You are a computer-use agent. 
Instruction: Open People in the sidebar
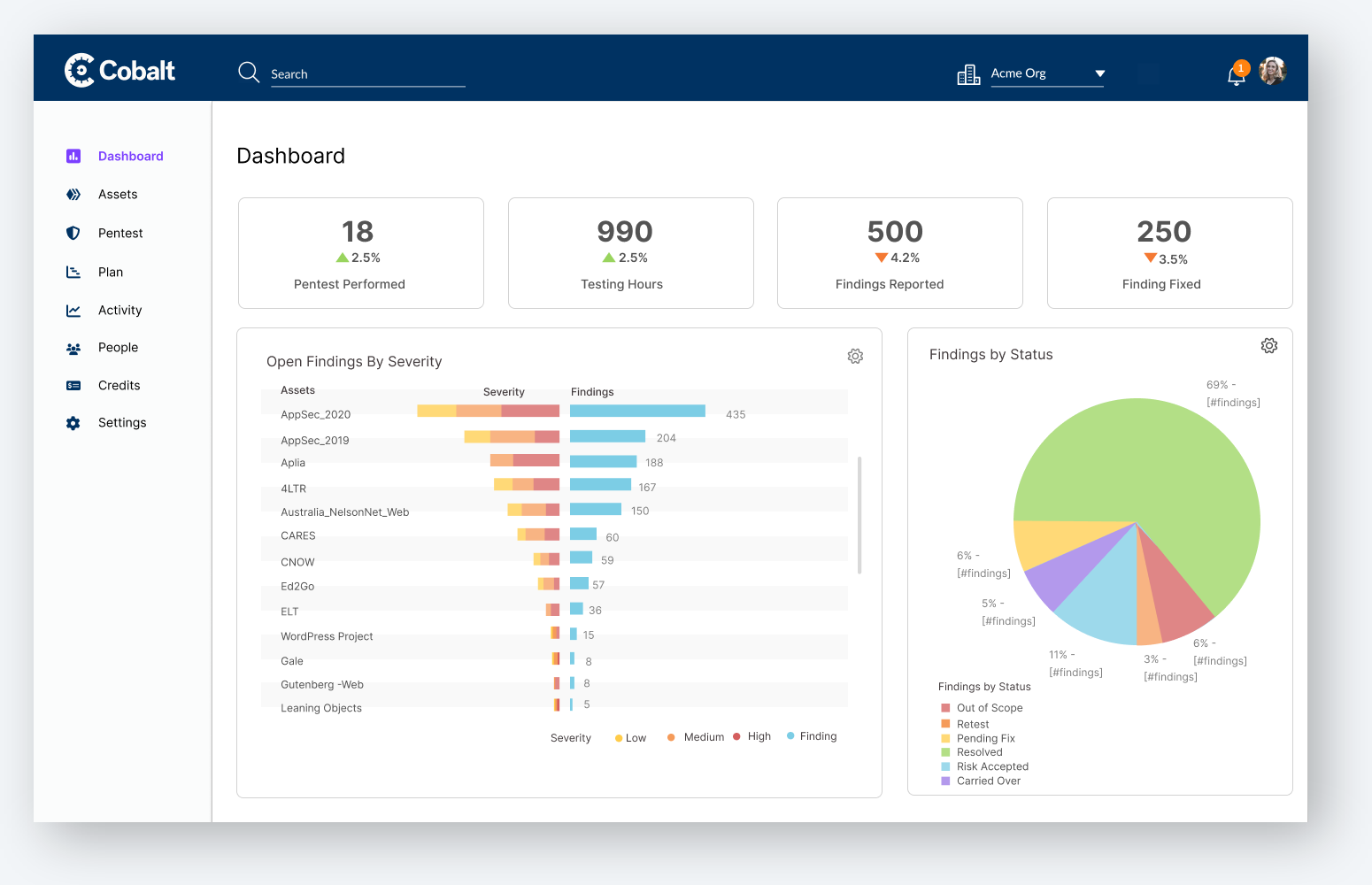(119, 348)
